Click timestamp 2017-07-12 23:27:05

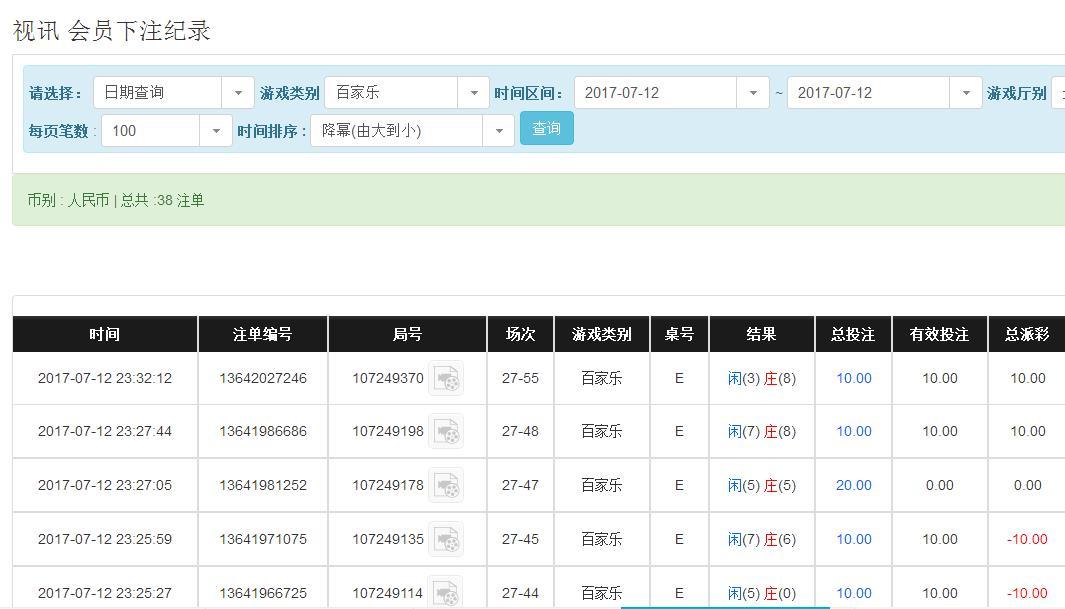point(105,485)
